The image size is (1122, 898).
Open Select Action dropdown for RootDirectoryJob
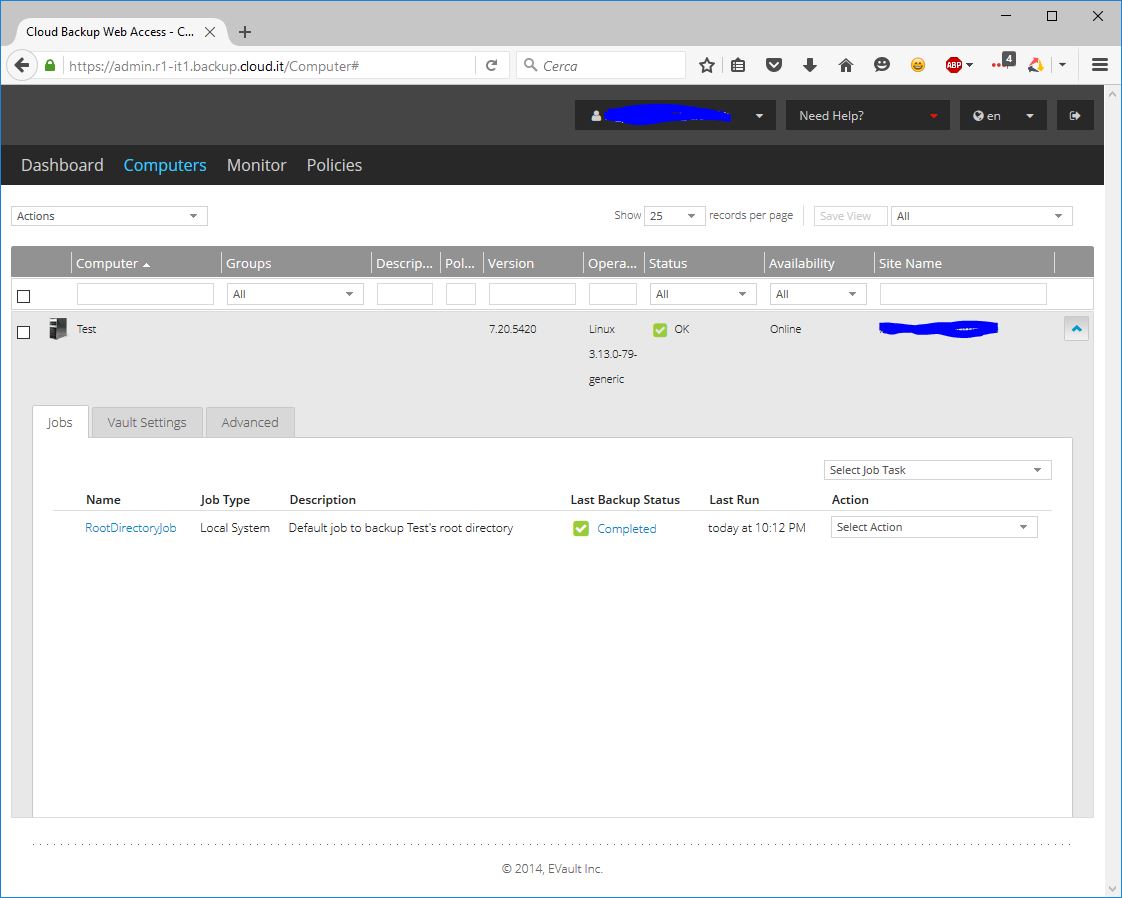(934, 527)
